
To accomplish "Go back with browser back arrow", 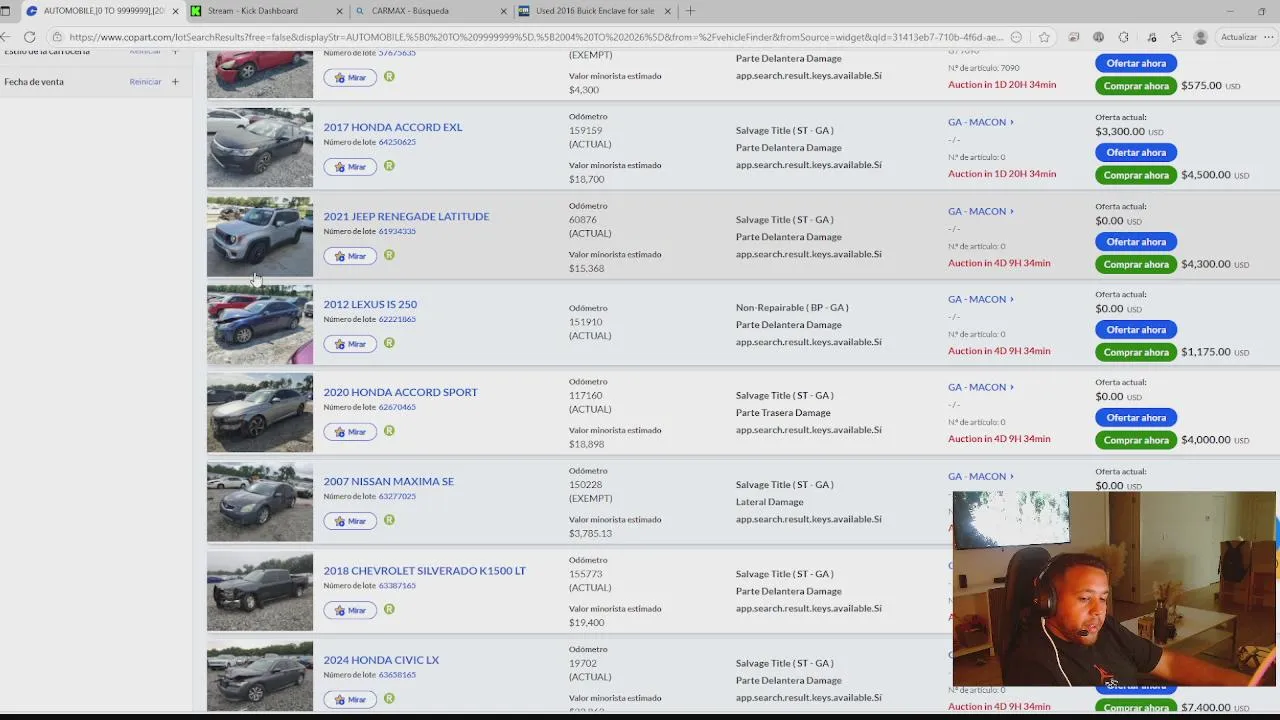I will pos(6,37).
